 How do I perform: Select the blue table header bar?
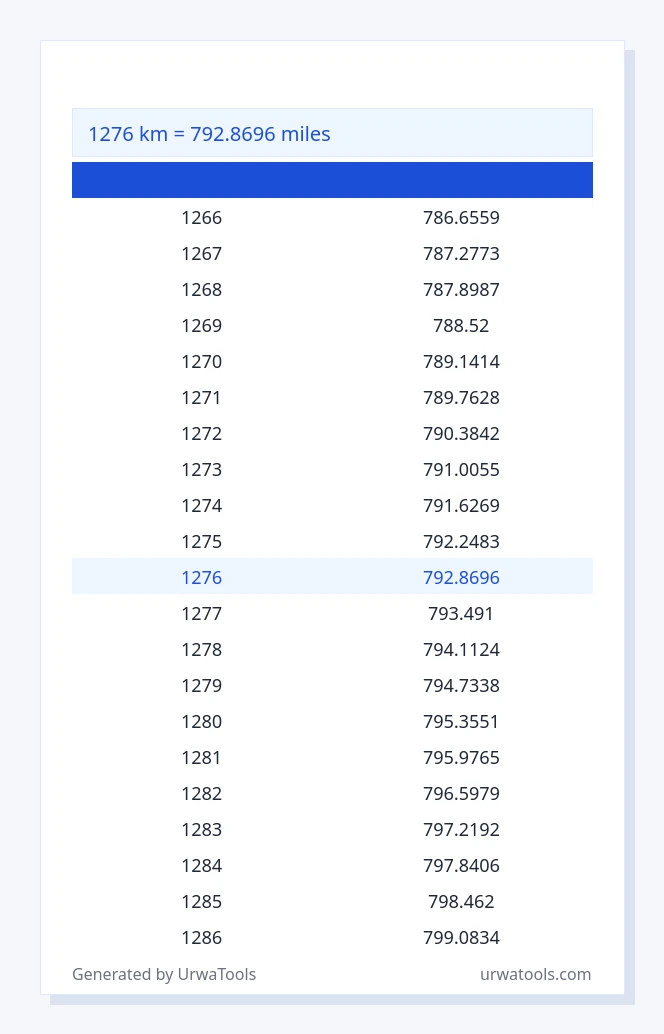click(332, 180)
